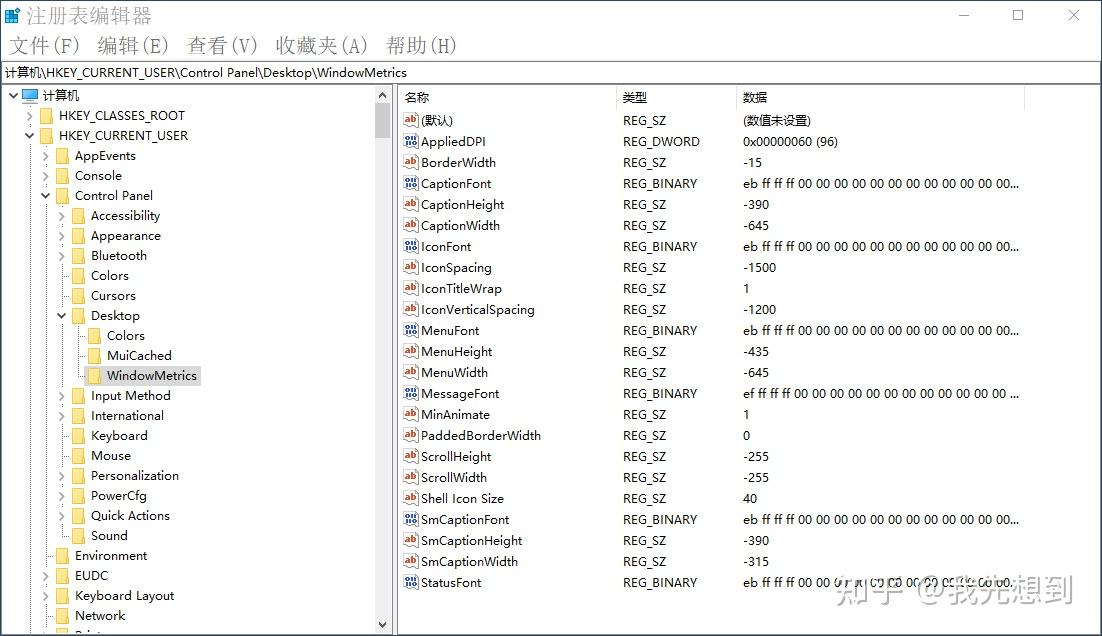Viewport: 1102px width, 636px height.
Task: Click the IconSpacing string icon
Action: (x=410, y=267)
